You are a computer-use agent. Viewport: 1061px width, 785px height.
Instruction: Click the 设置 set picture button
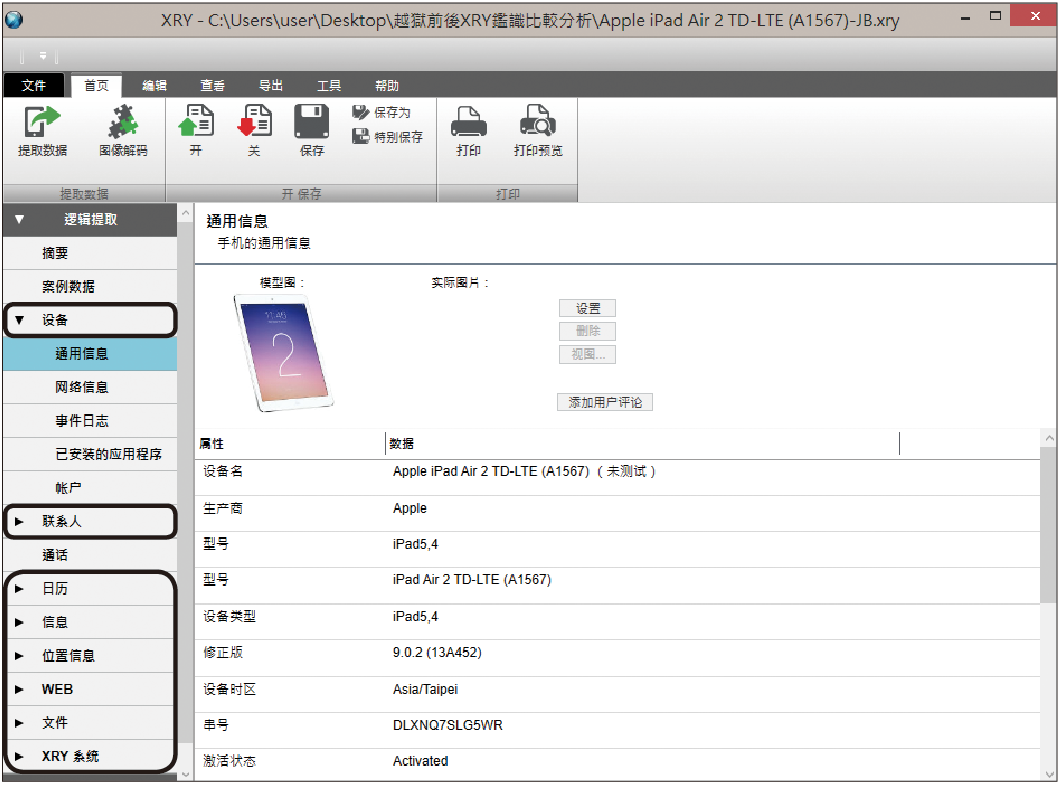click(x=587, y=309)
